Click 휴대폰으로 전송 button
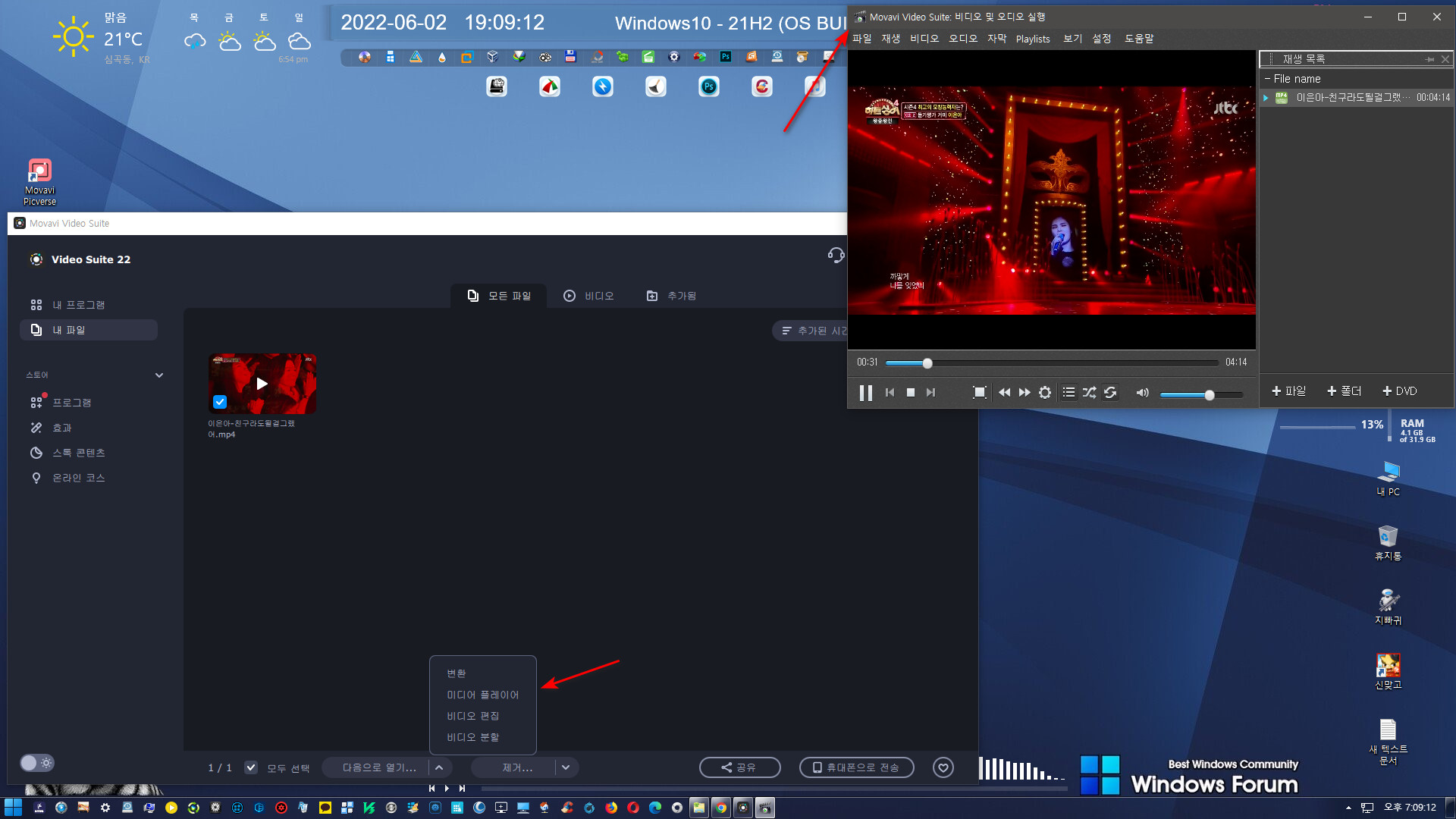Viewport: 1456px width, 819px height. click(857, 767)
